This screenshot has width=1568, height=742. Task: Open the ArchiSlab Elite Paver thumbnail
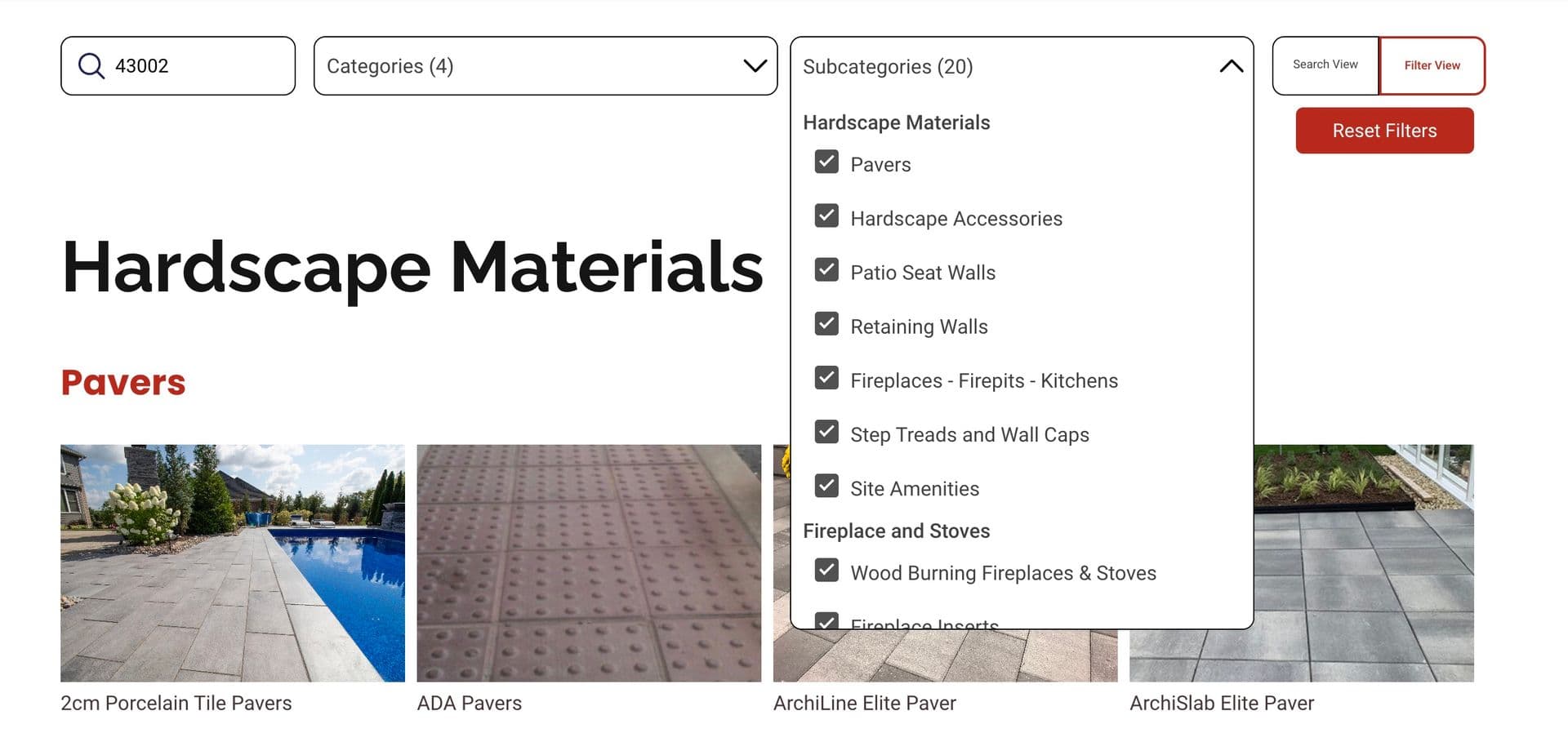coord(1364,562)
